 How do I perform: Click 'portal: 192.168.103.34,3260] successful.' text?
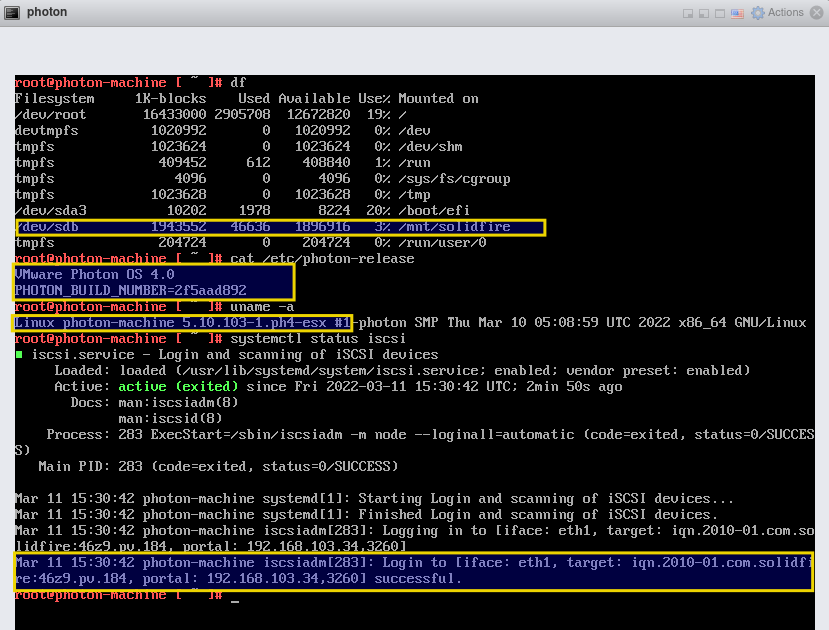point(302,579)
